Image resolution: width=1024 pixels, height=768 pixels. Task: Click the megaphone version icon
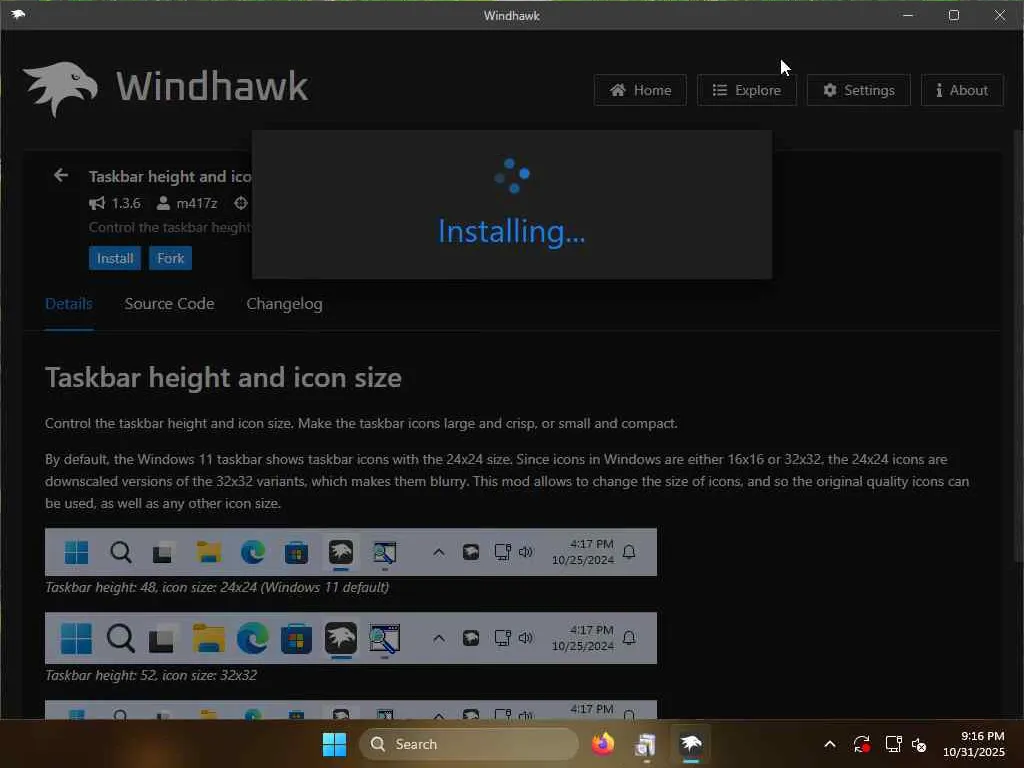(x=97, y=203)
